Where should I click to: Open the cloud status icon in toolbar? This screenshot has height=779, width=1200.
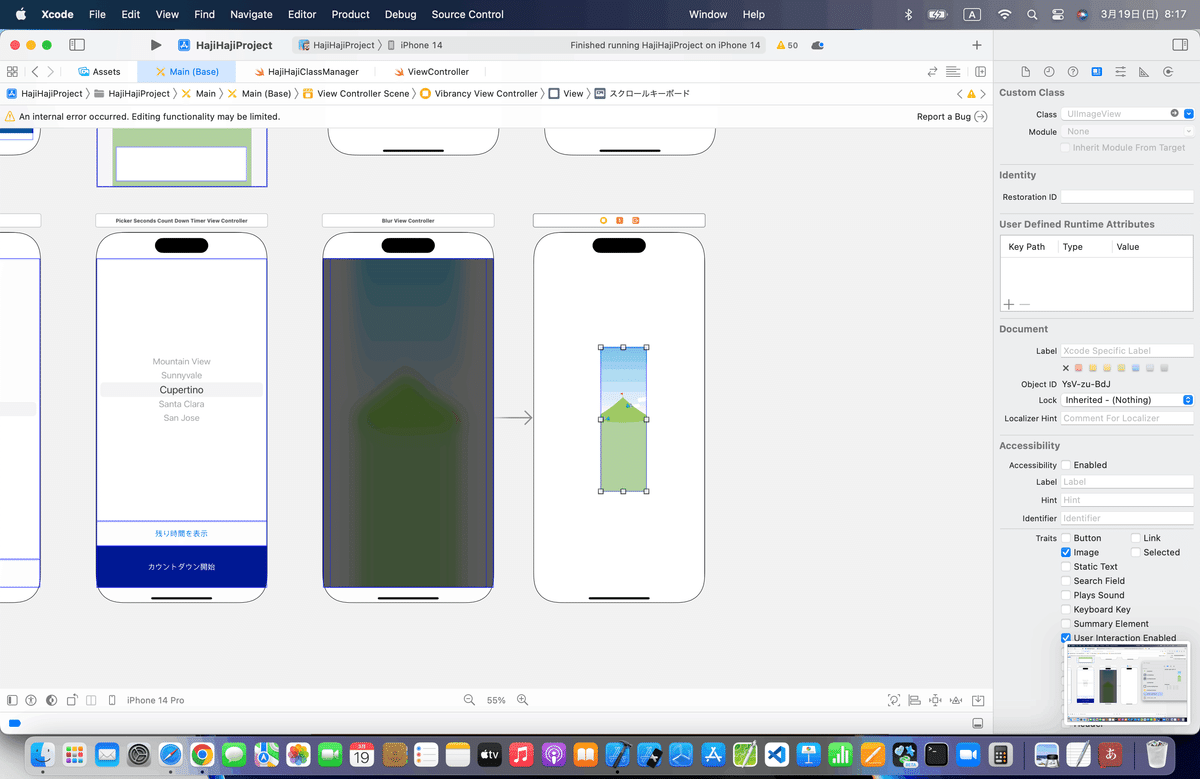818,45
